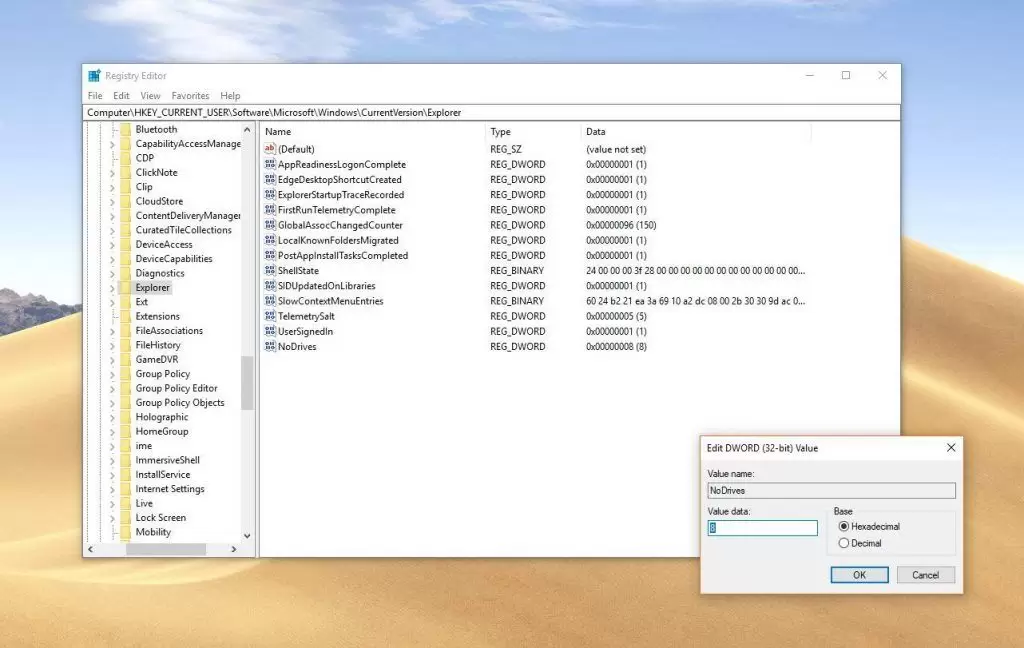Click the UserSignedIn value icon

[270, 331]
